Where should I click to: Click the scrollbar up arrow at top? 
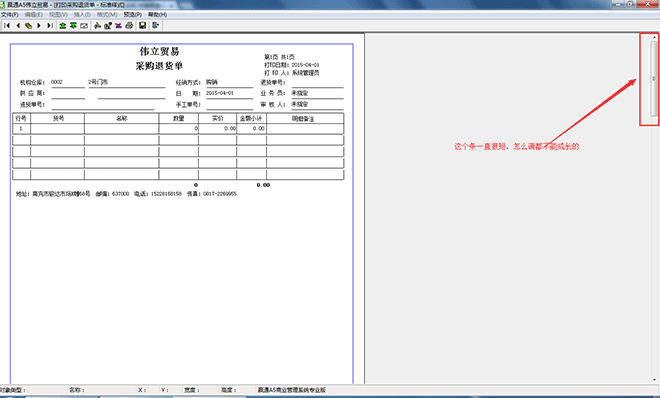point(654,37)
